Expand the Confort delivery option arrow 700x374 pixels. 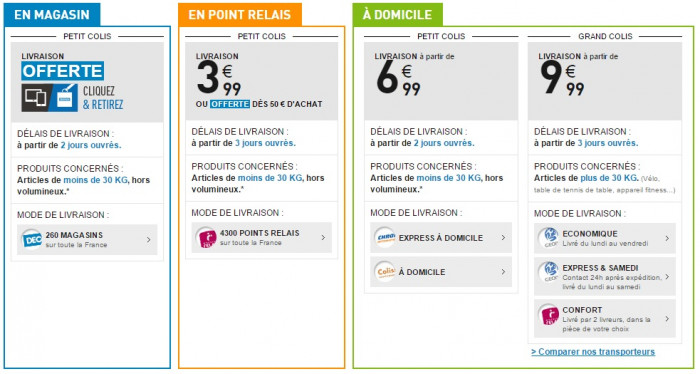[x=667, y=319]
